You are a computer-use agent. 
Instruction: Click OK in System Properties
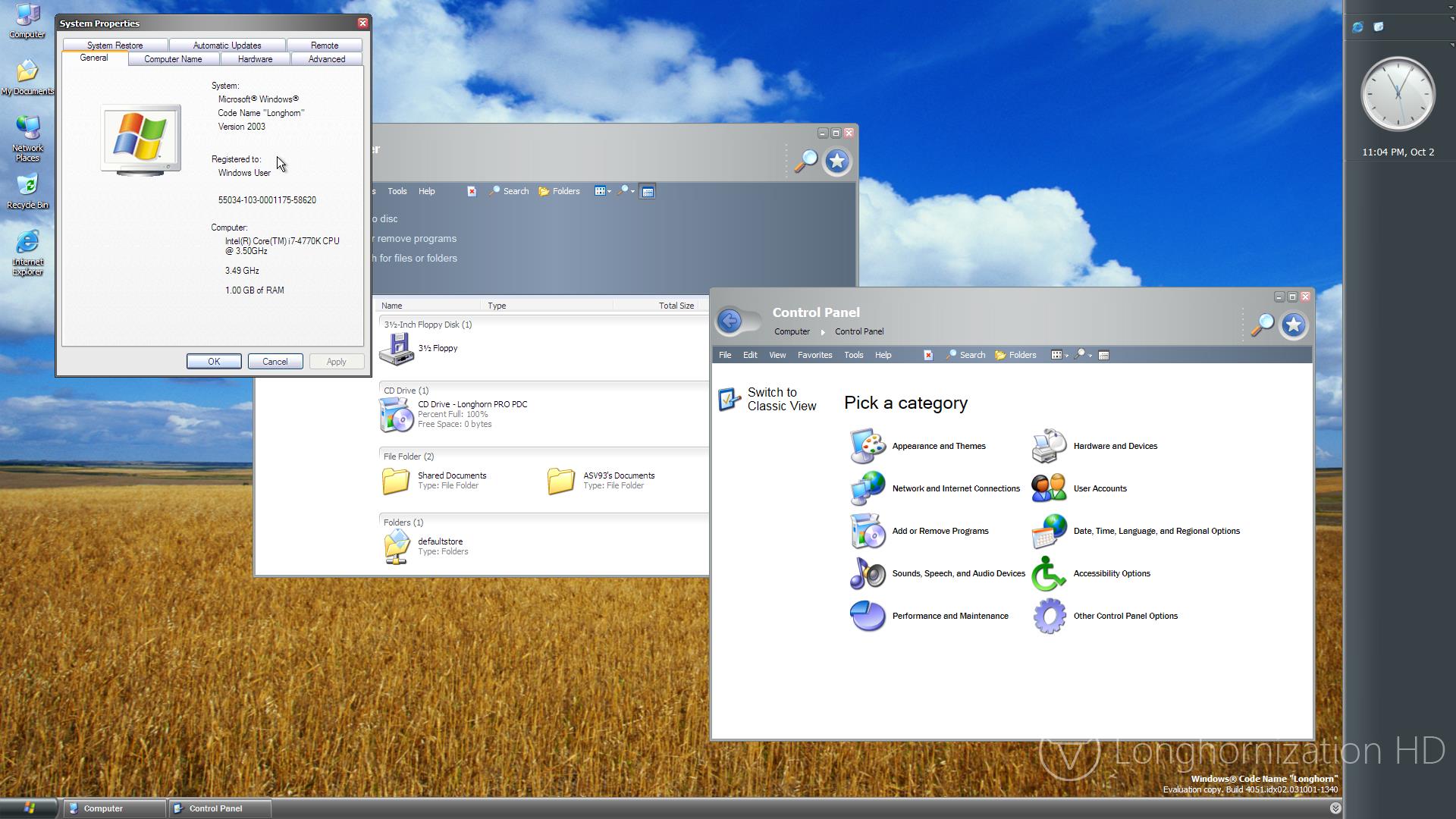[214, 362]
